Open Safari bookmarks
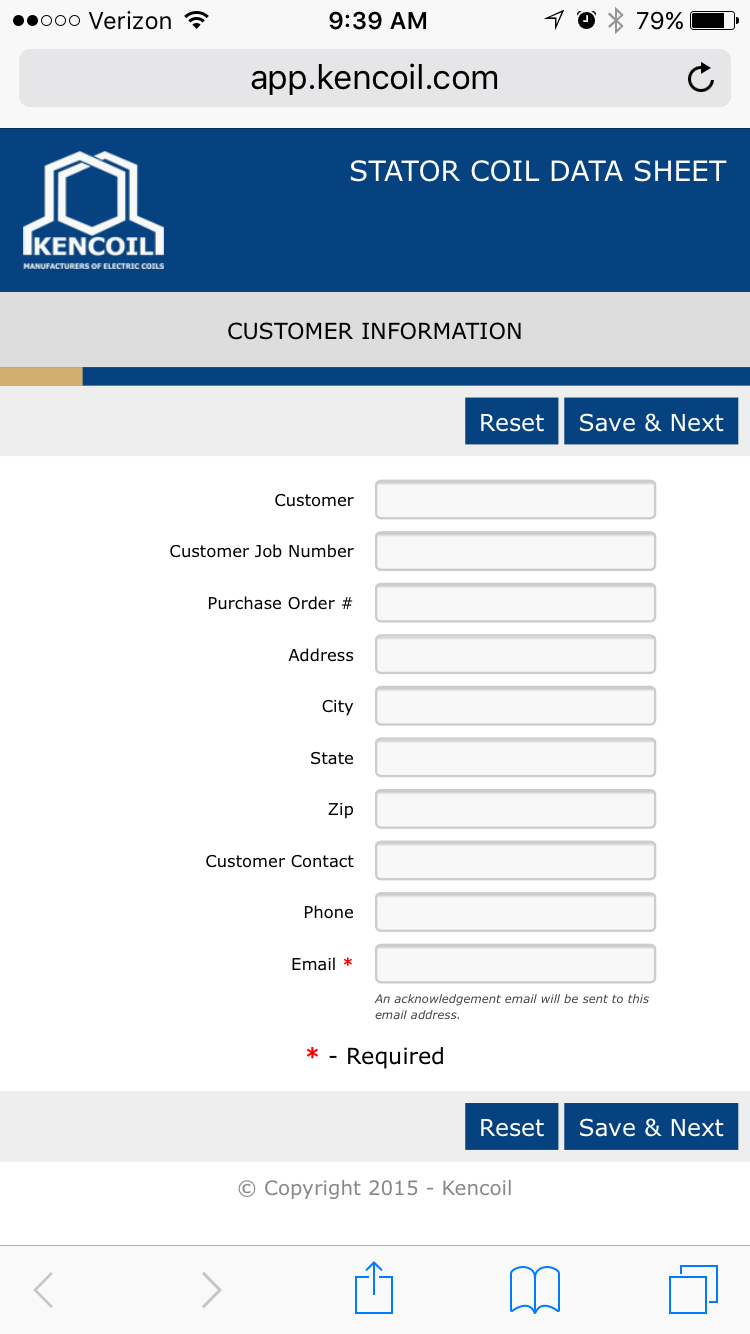The width and height of the screenshot is (750, 1334). pyautogui.click(x=535, y=1288)
